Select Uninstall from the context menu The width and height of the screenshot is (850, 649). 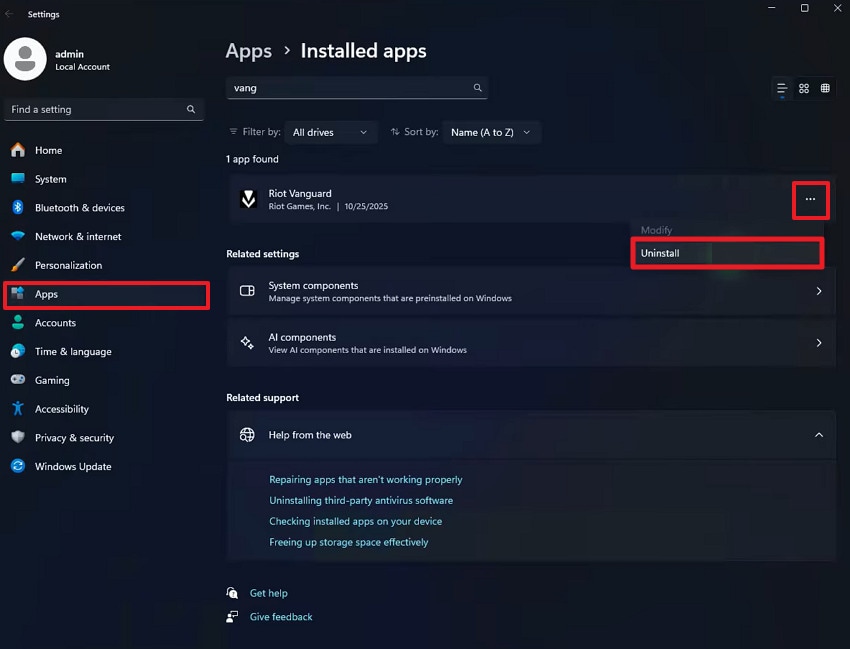(727, 253)
